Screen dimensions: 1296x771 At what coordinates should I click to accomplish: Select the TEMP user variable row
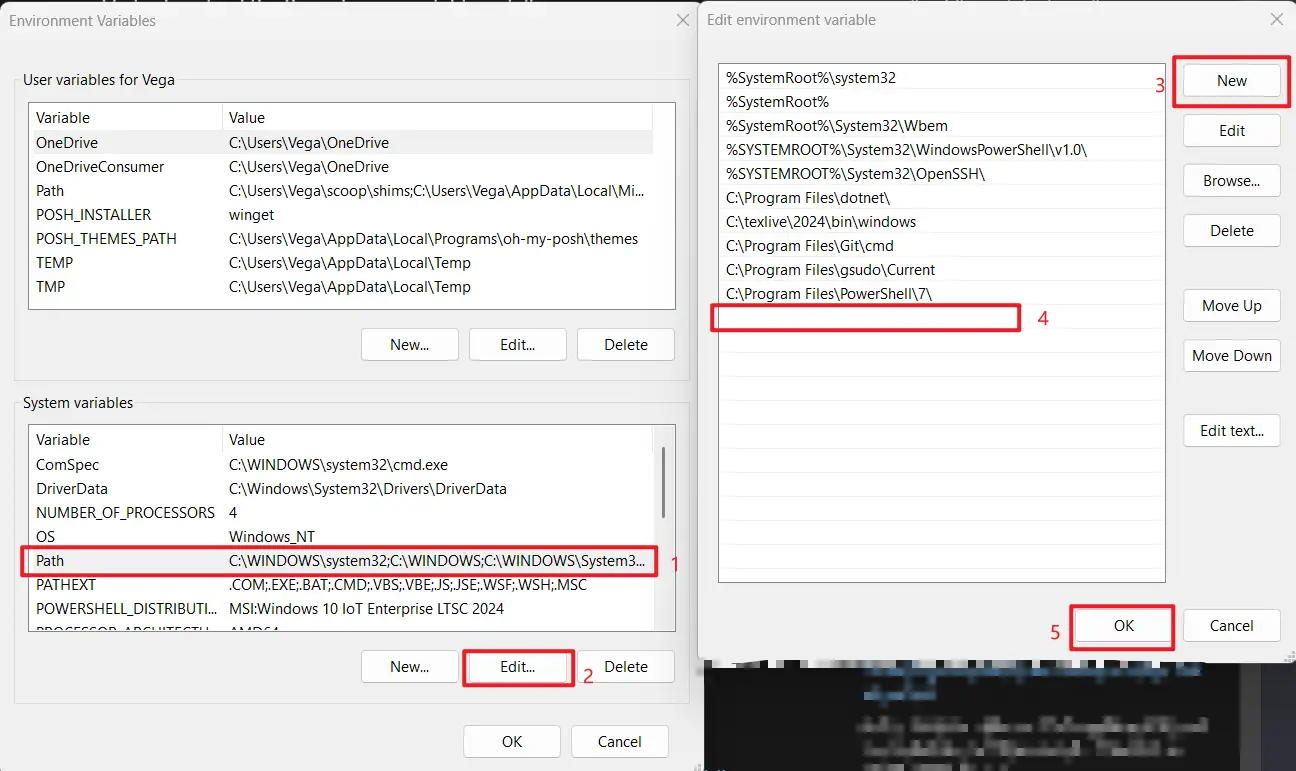coord(200,262)
